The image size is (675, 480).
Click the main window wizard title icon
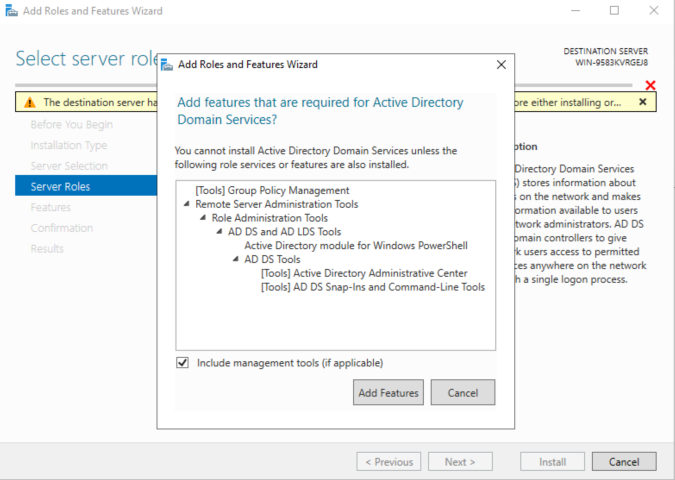click(12, 11)
